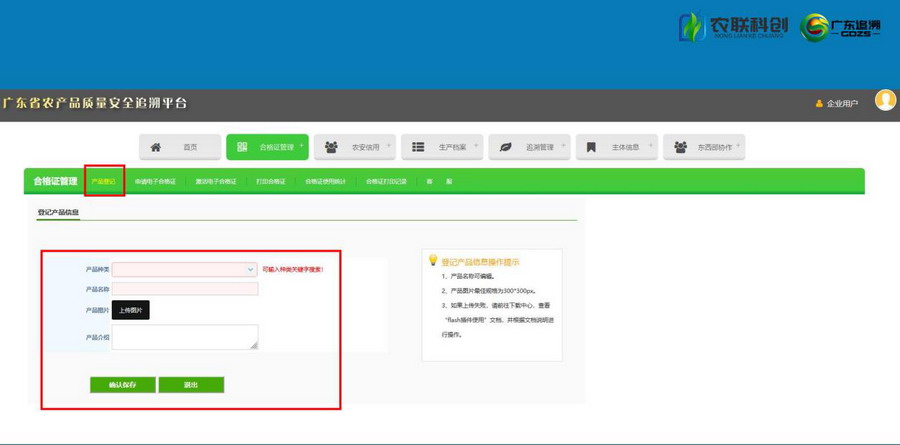This screenshot has height=445, width=900.
Task: Open the 产品登记 submenu tab
Action: click(104, 181)
